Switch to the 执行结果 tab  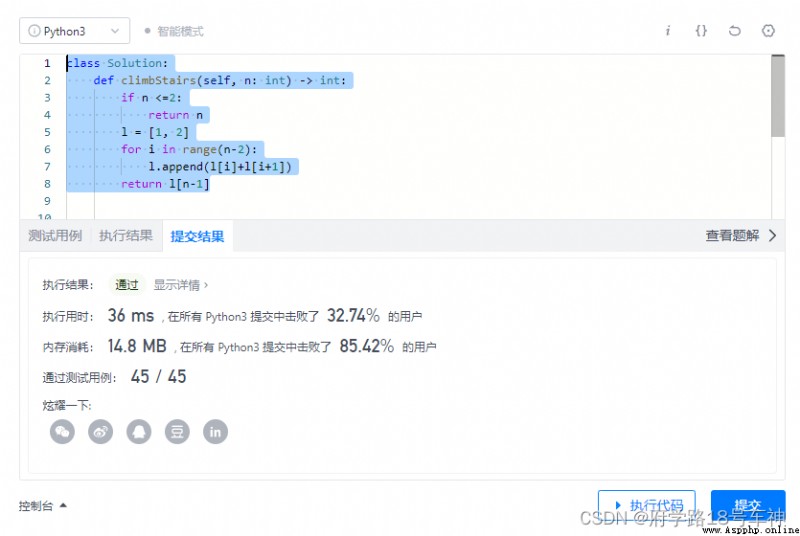tap(126, 236)
